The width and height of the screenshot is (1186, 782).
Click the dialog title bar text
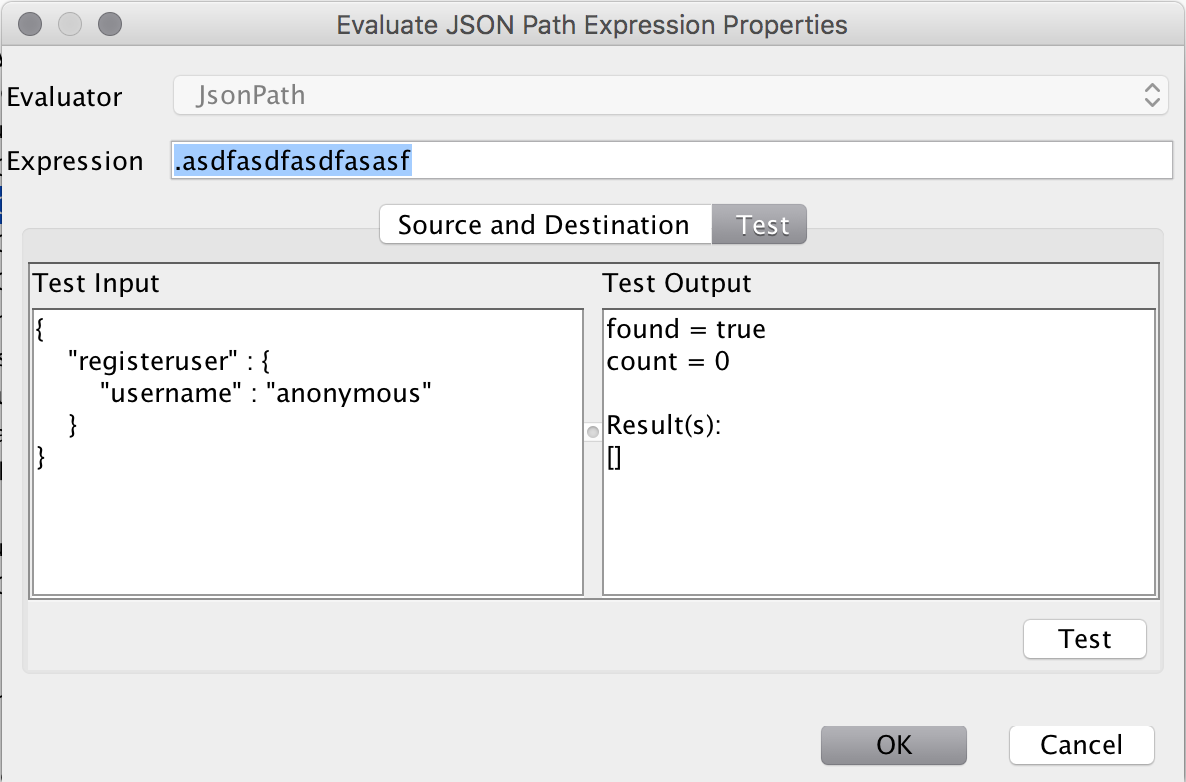592,24
